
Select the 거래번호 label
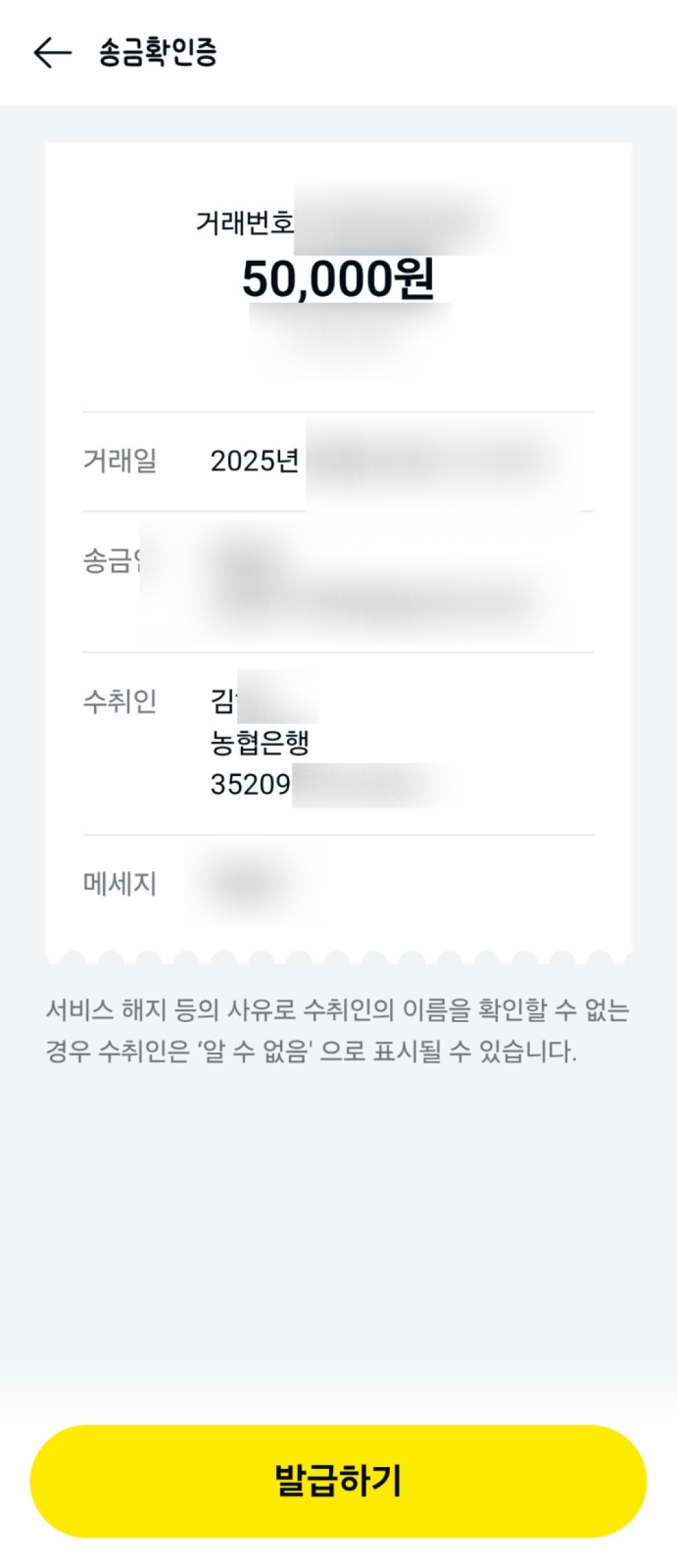(245, 222)
